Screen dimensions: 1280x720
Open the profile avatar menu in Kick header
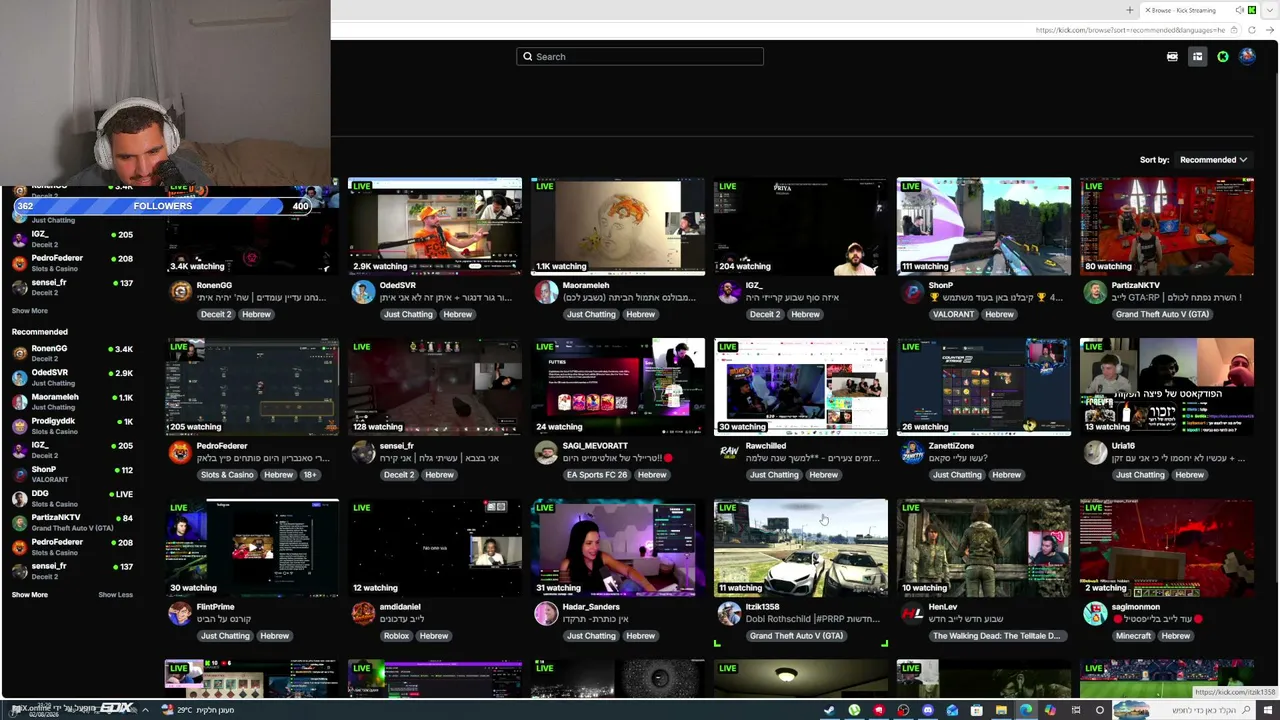pyautogui.click(x=1247, y=57)
